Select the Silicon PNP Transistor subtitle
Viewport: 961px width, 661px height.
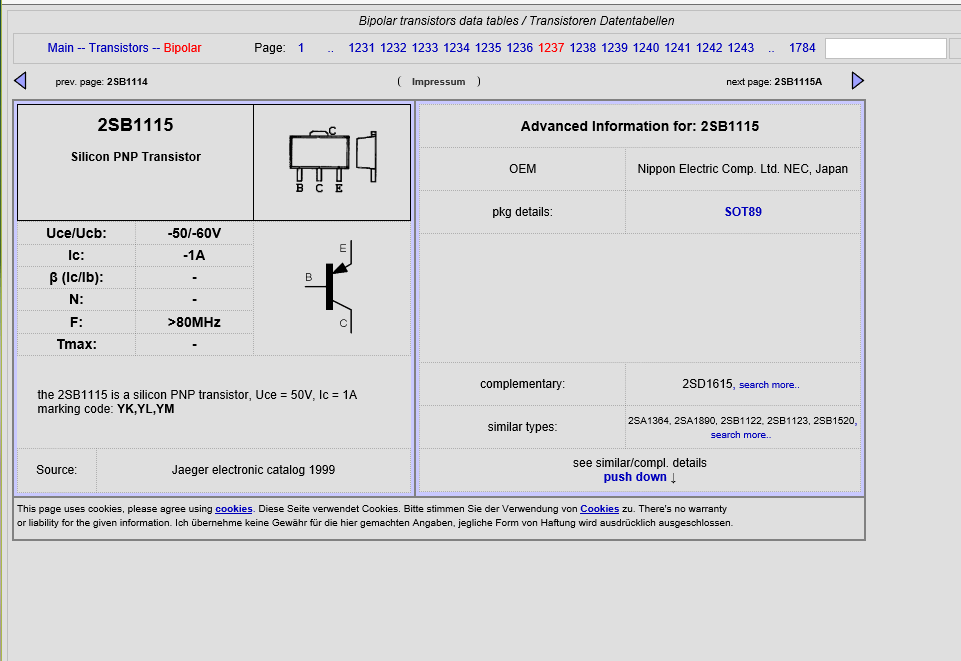pyautogui.click(x=136, y=157)
